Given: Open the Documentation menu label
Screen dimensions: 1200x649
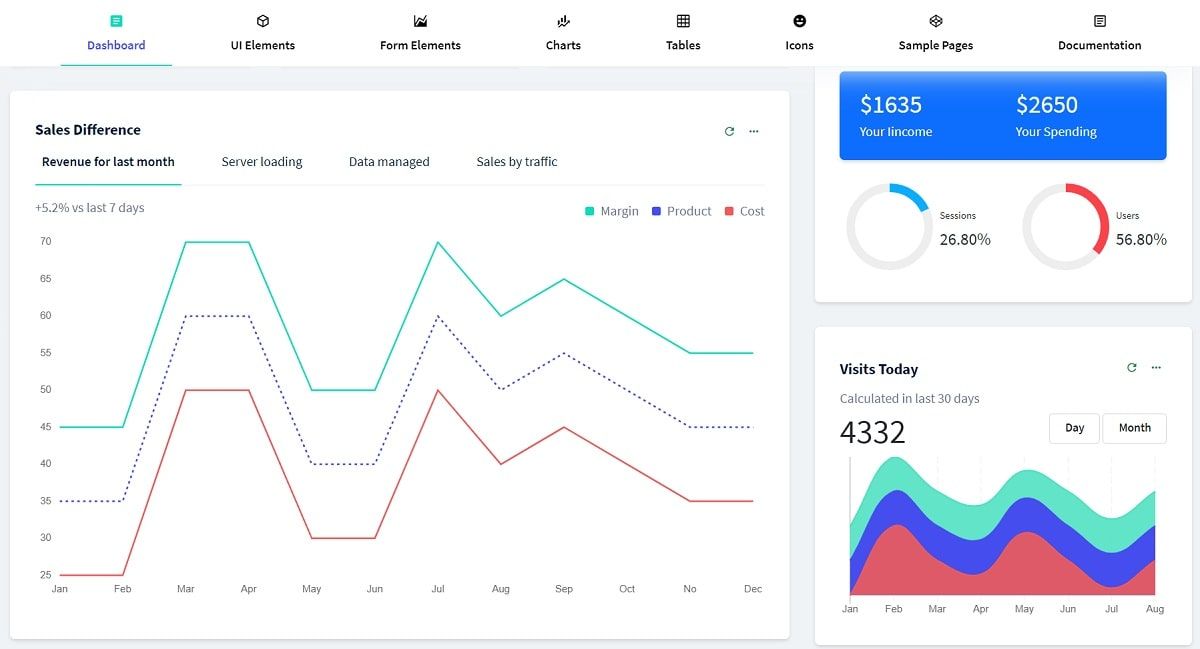Looking at the screenshot, I should 1100,45.
